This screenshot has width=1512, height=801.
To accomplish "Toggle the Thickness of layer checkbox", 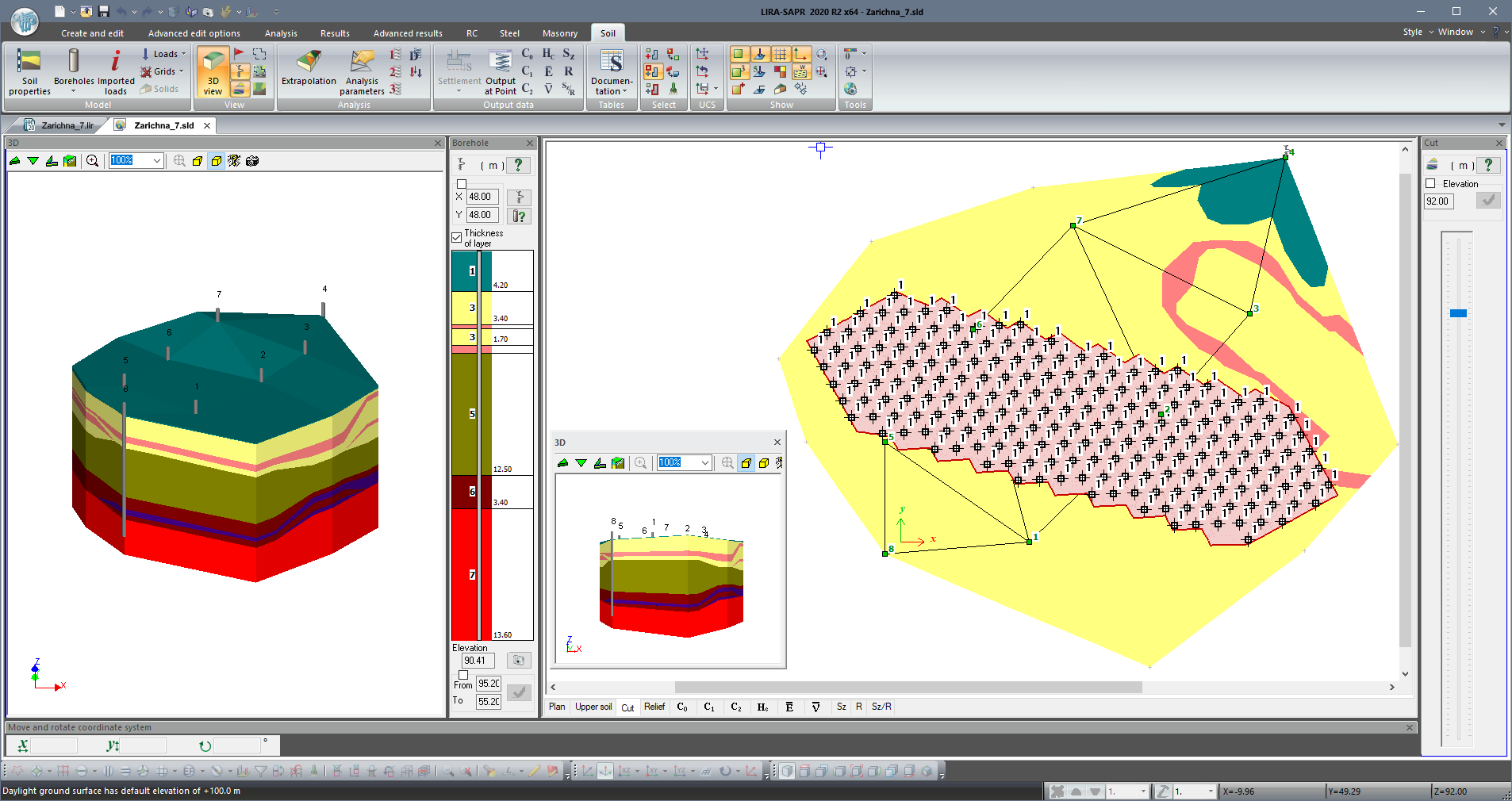I will (457, 237).
